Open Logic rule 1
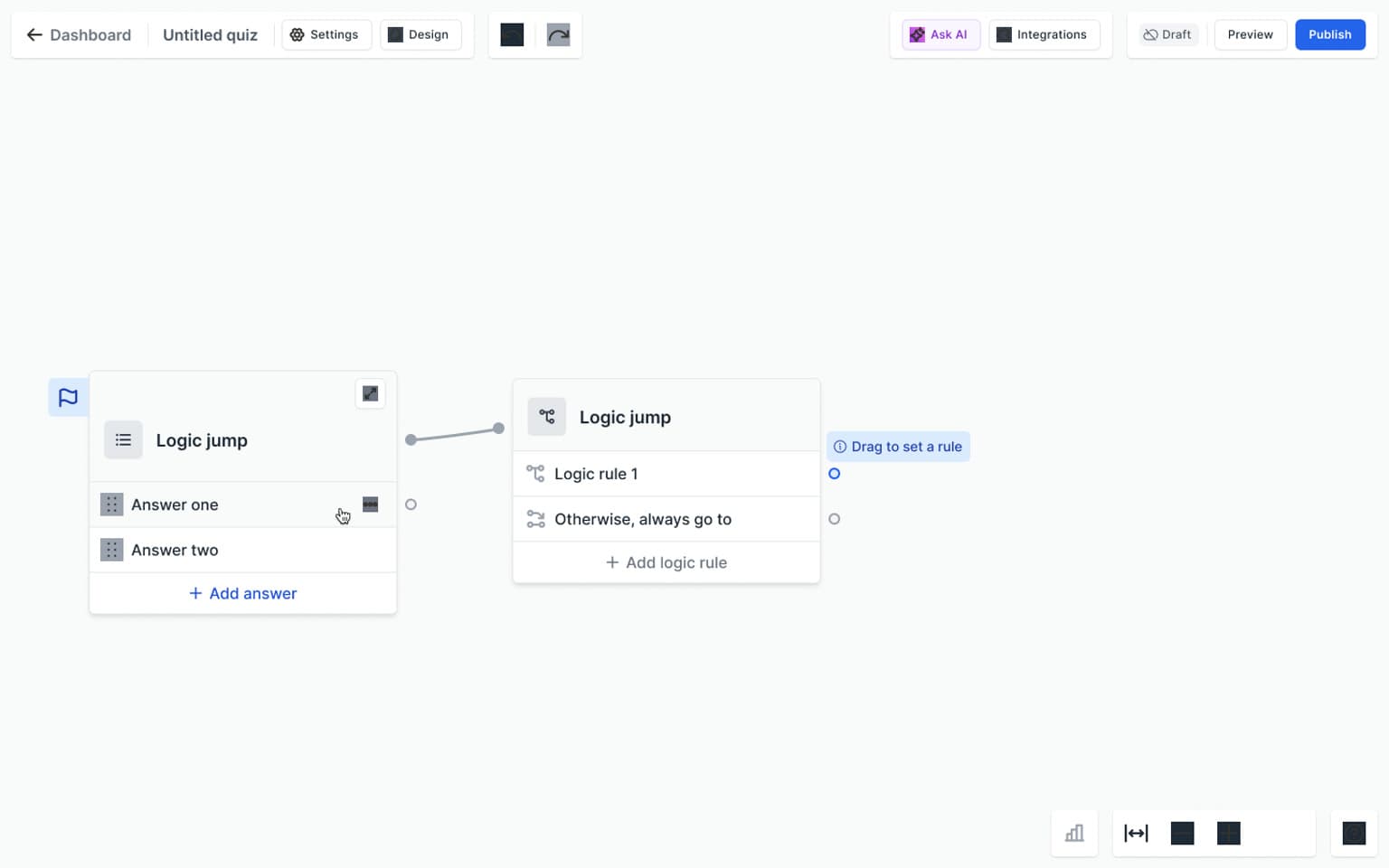Image resolution: width=1389 pixels, height=868 pixels. click(x=666, y=474)
